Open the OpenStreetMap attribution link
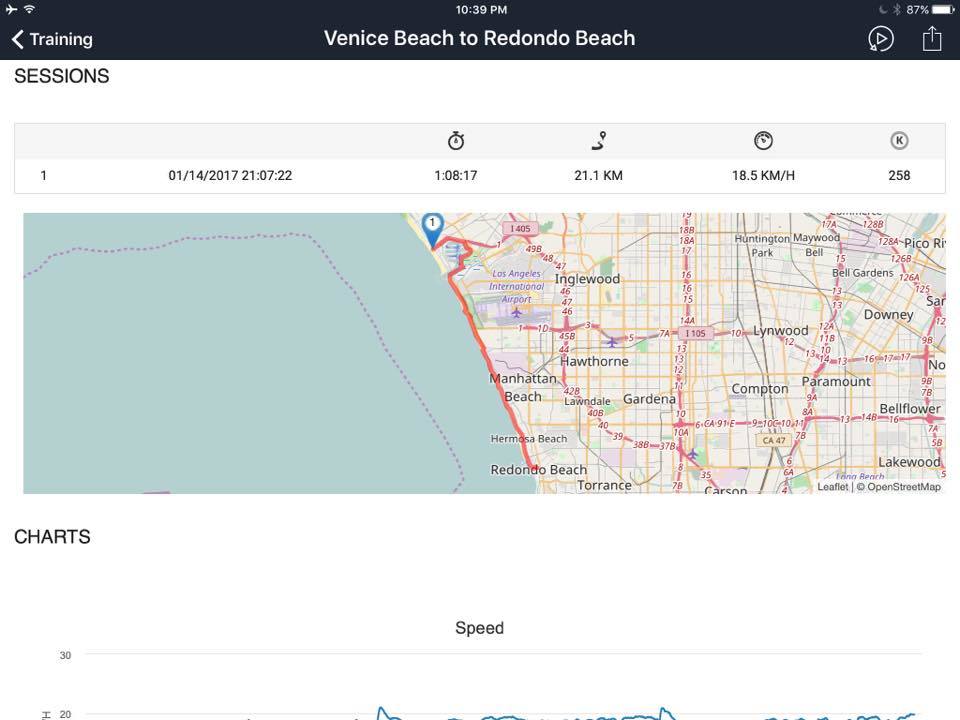Viewport: 960px width, 720px height. coord(904,487)
